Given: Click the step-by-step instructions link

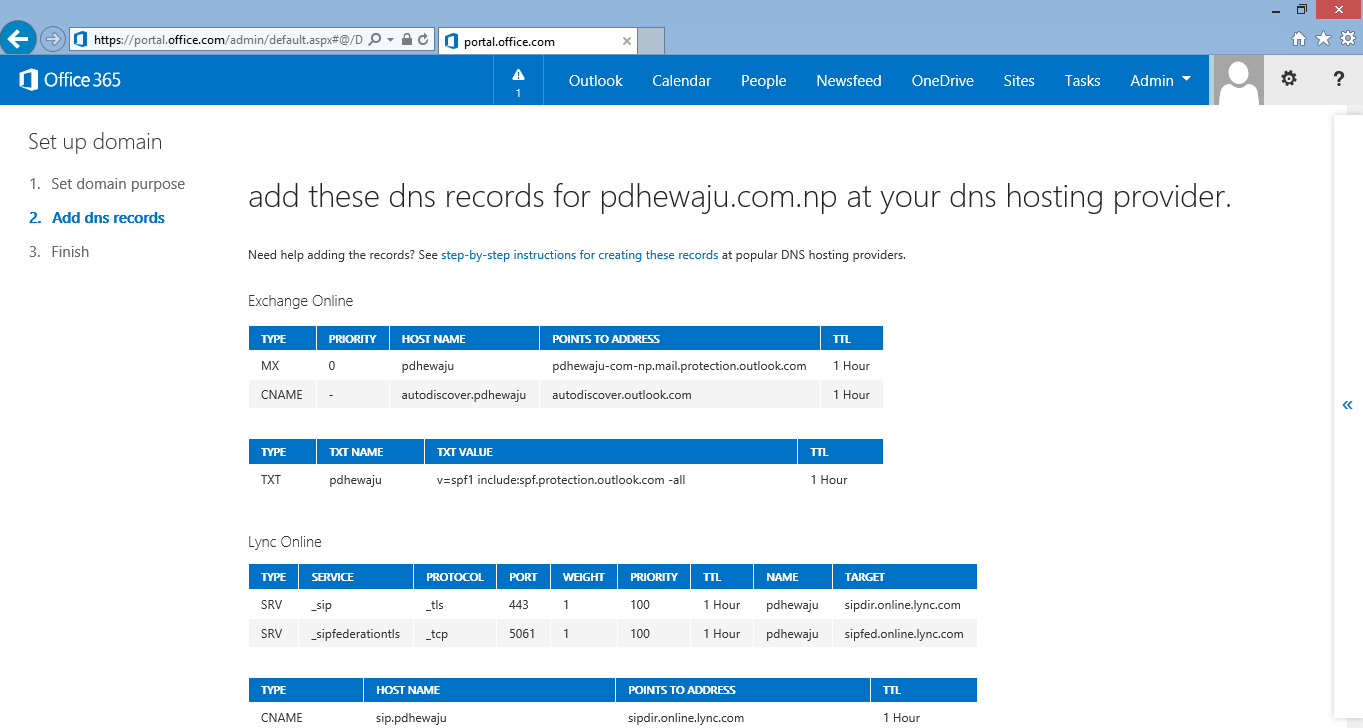Looking at the screenshot, I should (x=579, y=255).
